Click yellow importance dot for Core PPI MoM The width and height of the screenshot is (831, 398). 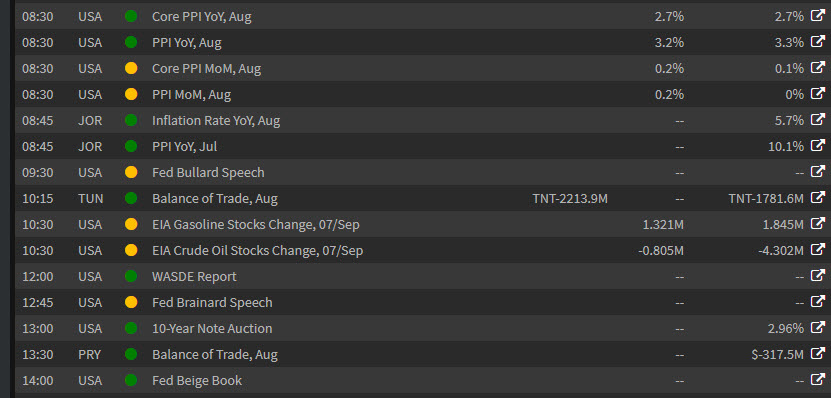pyautogui.click(x=131, y=68)
